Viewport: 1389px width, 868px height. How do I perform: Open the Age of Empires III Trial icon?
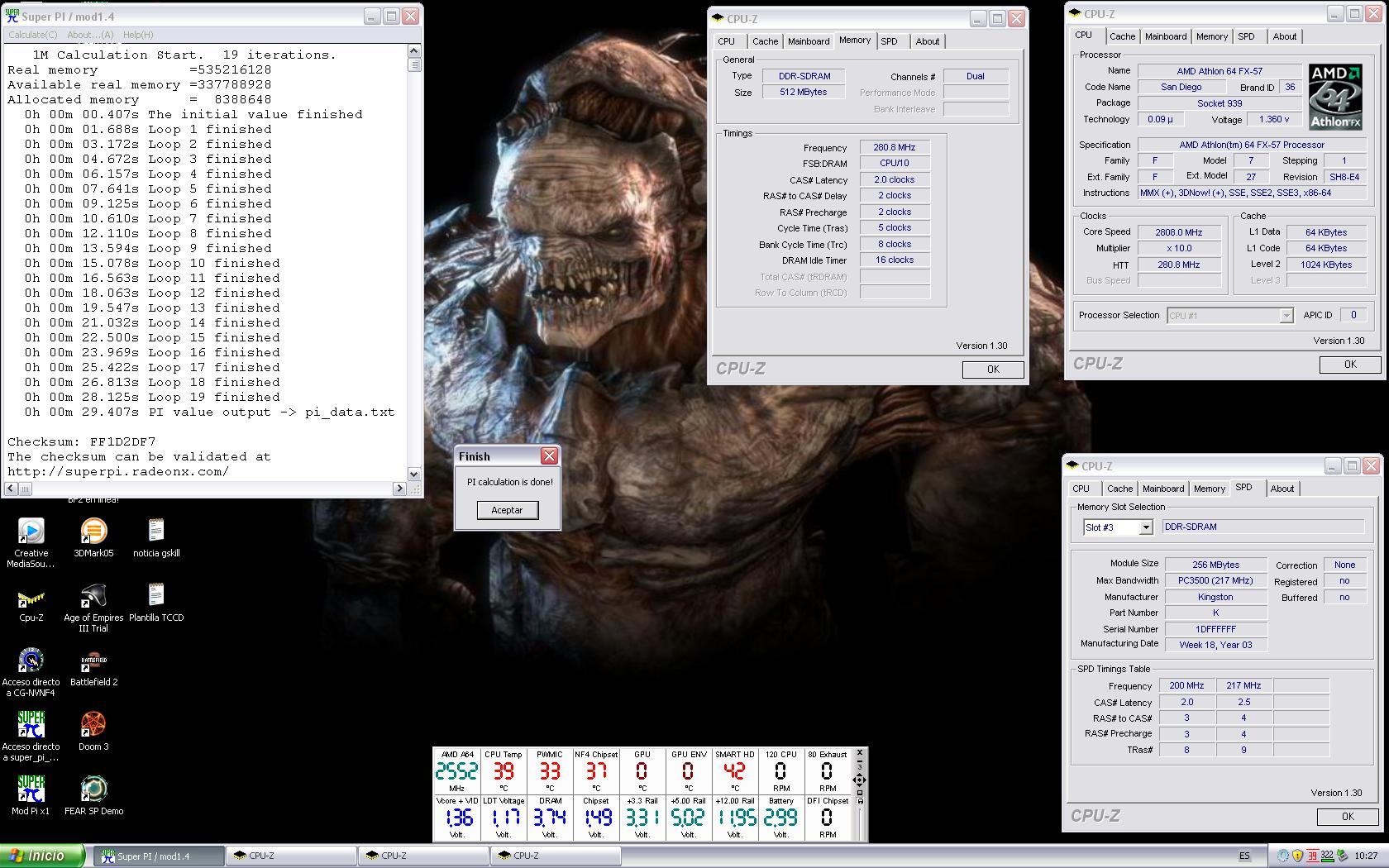tap(93, 596)
